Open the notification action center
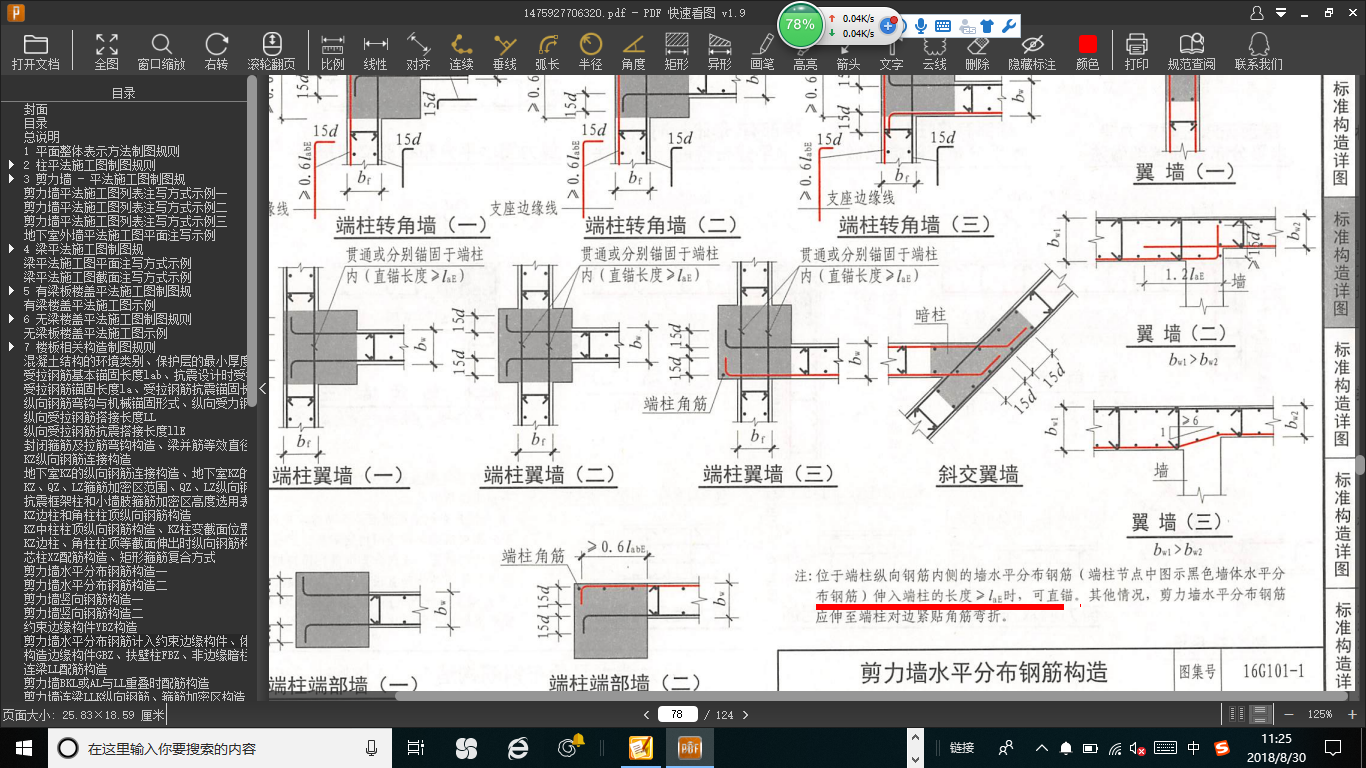The width and height of the screenshot is (1366, 768). coord(1332,747)
